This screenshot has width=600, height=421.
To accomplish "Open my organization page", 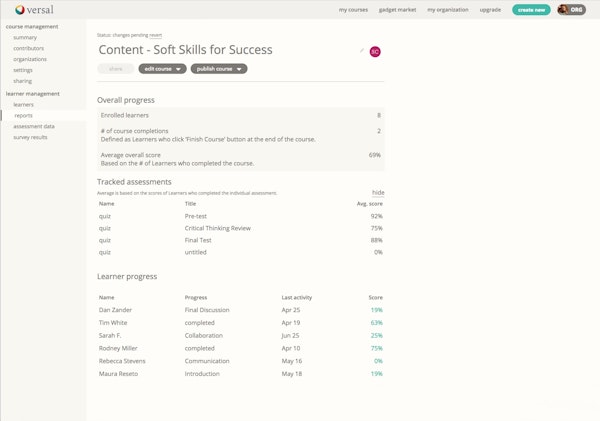I will [x=448, y=9].
